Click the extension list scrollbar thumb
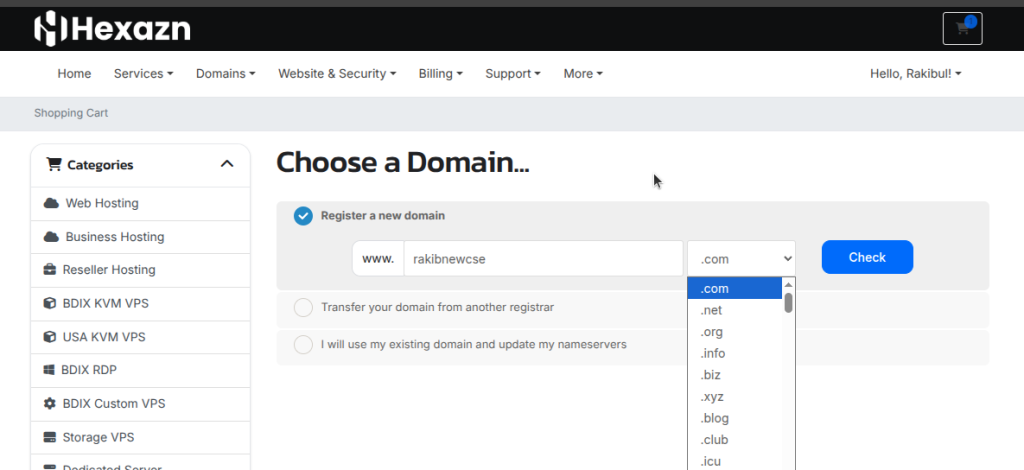This screenshot has width=1024, height=470. pos(788,303)
